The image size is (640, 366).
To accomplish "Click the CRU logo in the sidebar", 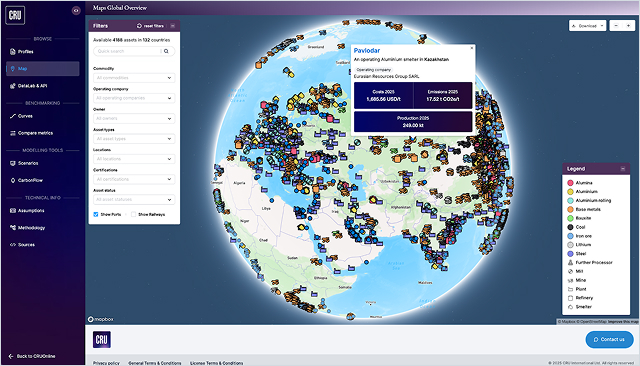I will (15, 15).
